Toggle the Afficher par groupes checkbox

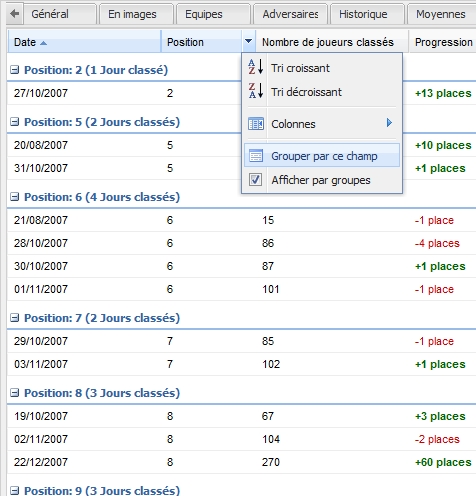pos(255,180)
